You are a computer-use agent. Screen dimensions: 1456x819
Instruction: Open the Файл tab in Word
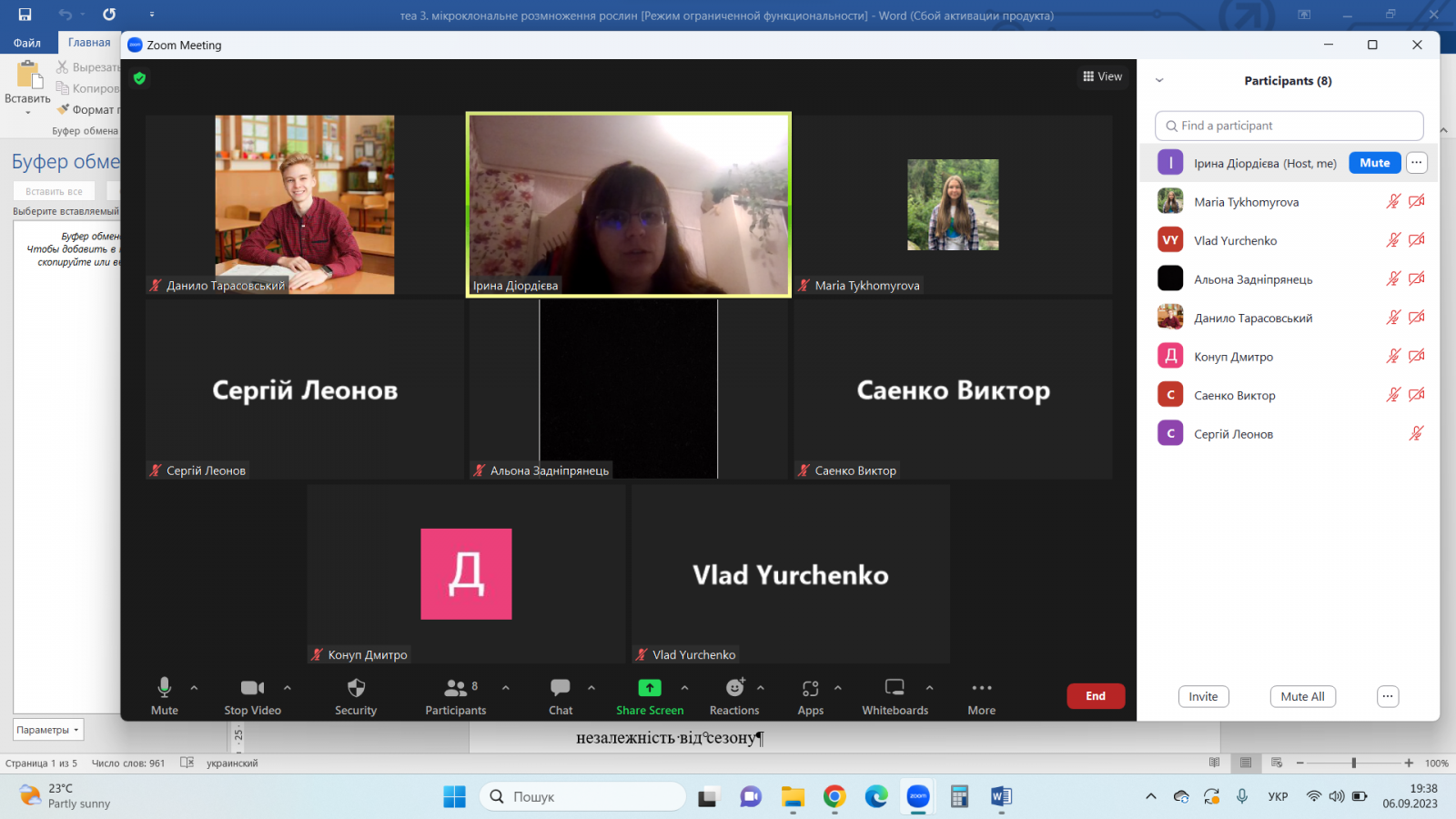[x=27, y=43]
